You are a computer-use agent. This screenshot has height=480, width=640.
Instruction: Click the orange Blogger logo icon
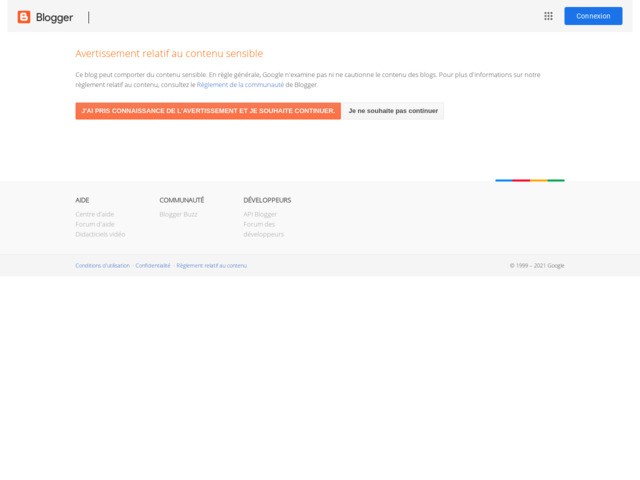[x=24, y=17]
